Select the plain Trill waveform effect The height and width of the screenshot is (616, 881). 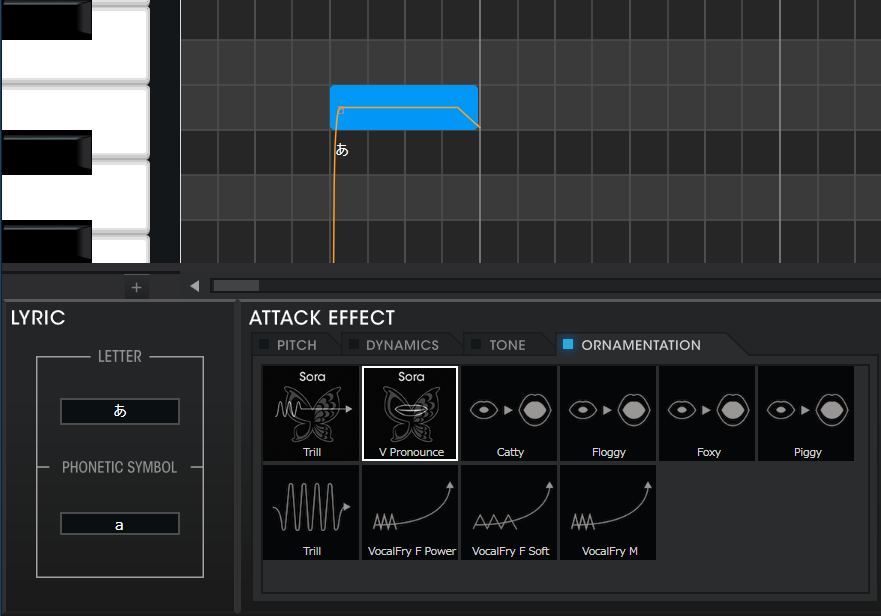pos(311,513)
